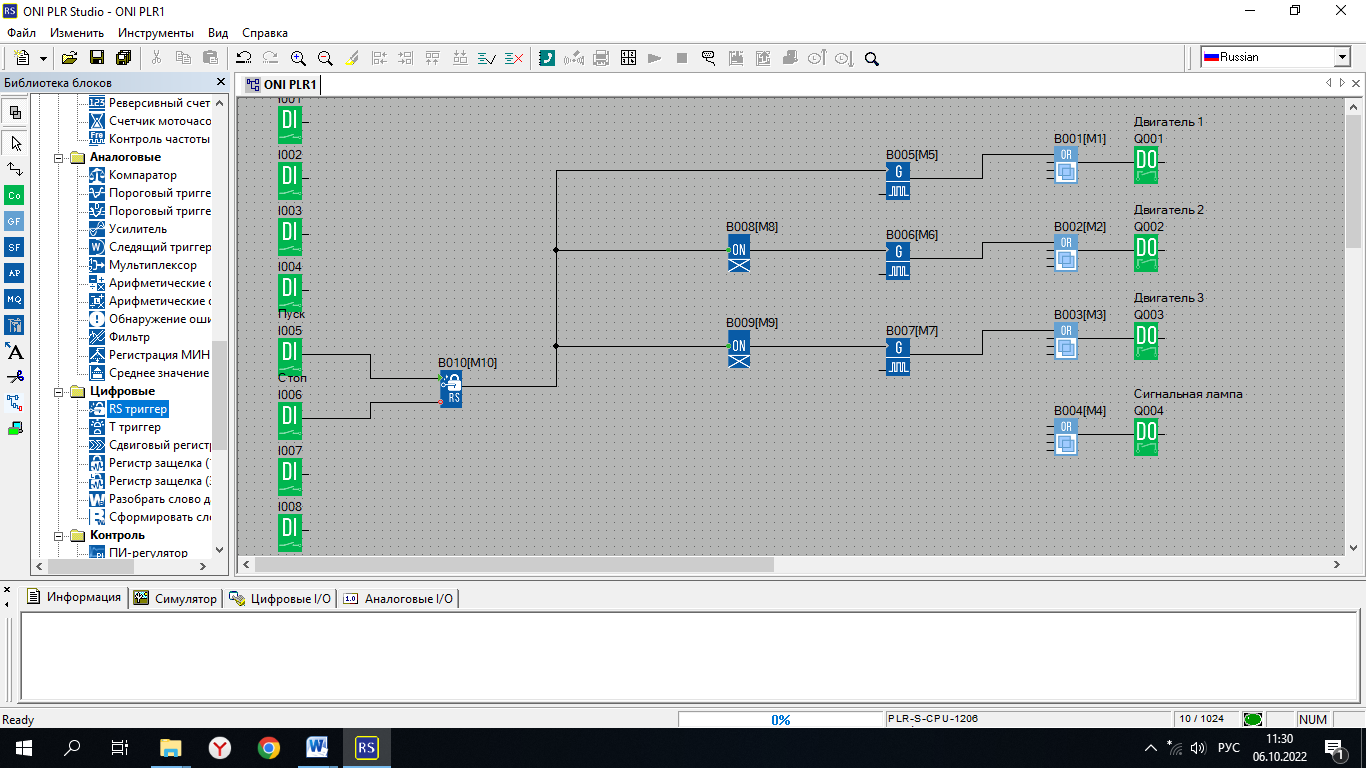Select ПИ-регулятор in block library
The image size is (1366, 768).
tap(148, 553)
